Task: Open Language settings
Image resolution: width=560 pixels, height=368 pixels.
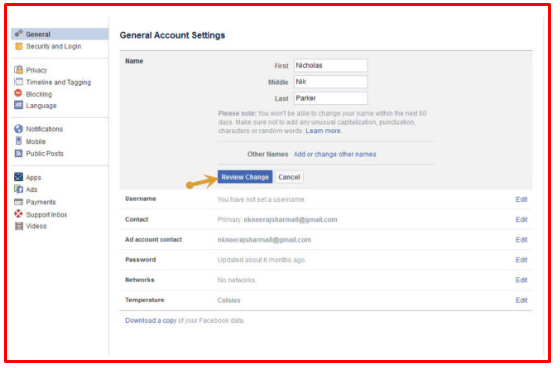Action: 41,106
